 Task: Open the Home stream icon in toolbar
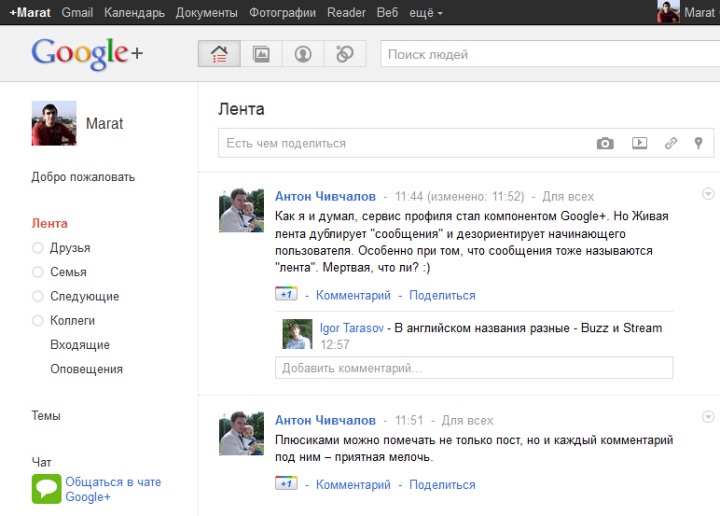(219, 55)
